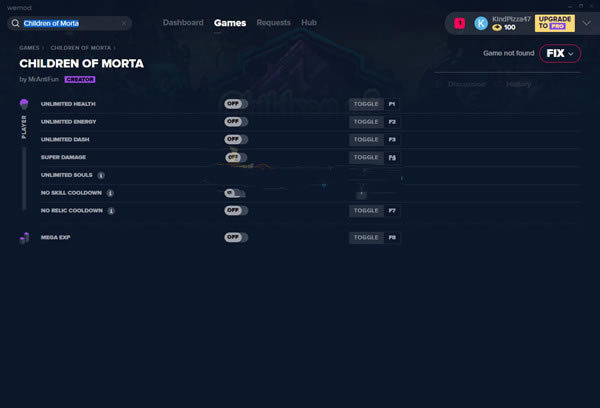600x408 pixels.
Task: Expand the FIX dropdown button
Action: pyautogui.click(x=559, y=53)
